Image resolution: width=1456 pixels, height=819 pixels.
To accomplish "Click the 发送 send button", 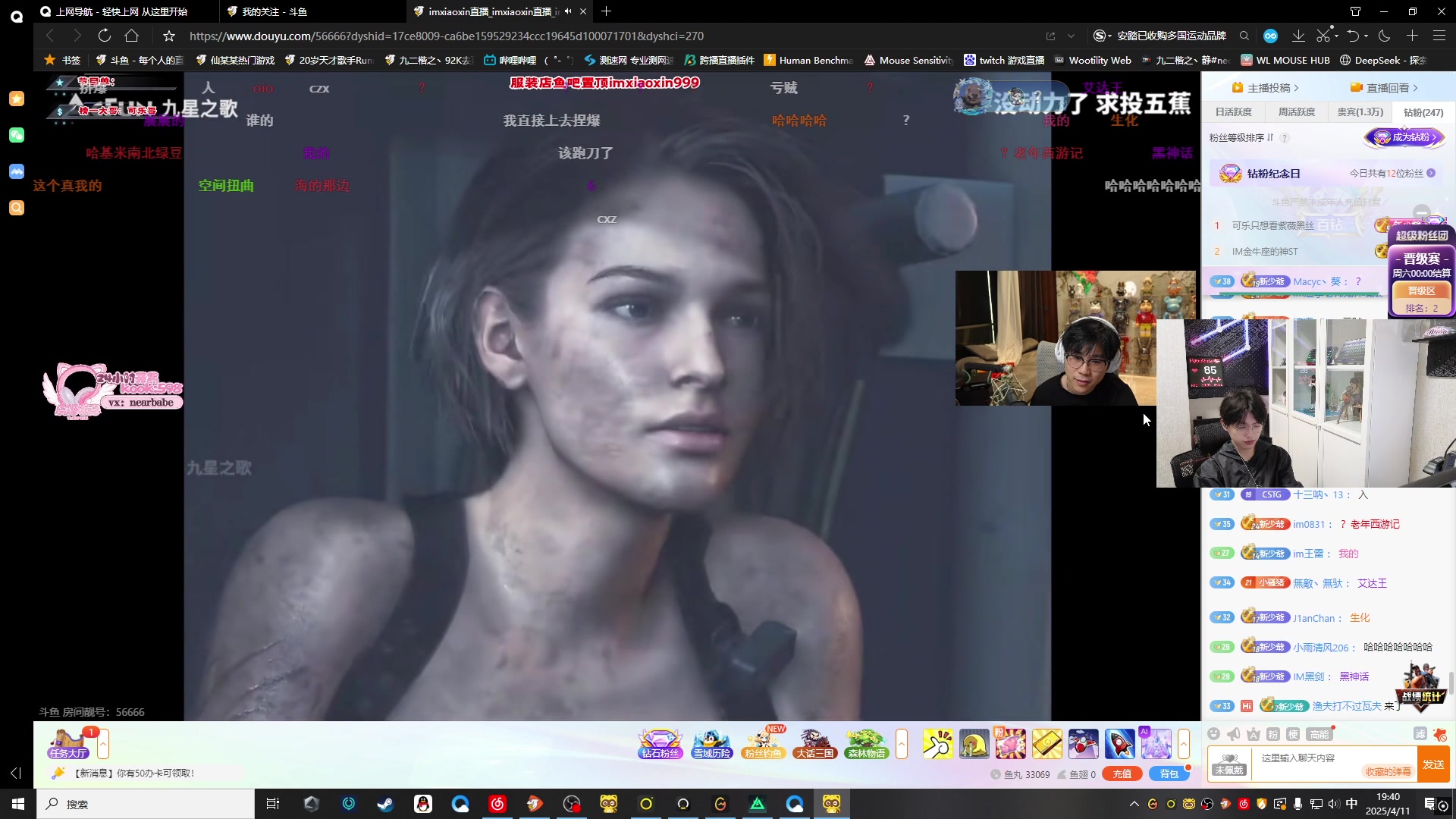I will [x=1433, y=764].
